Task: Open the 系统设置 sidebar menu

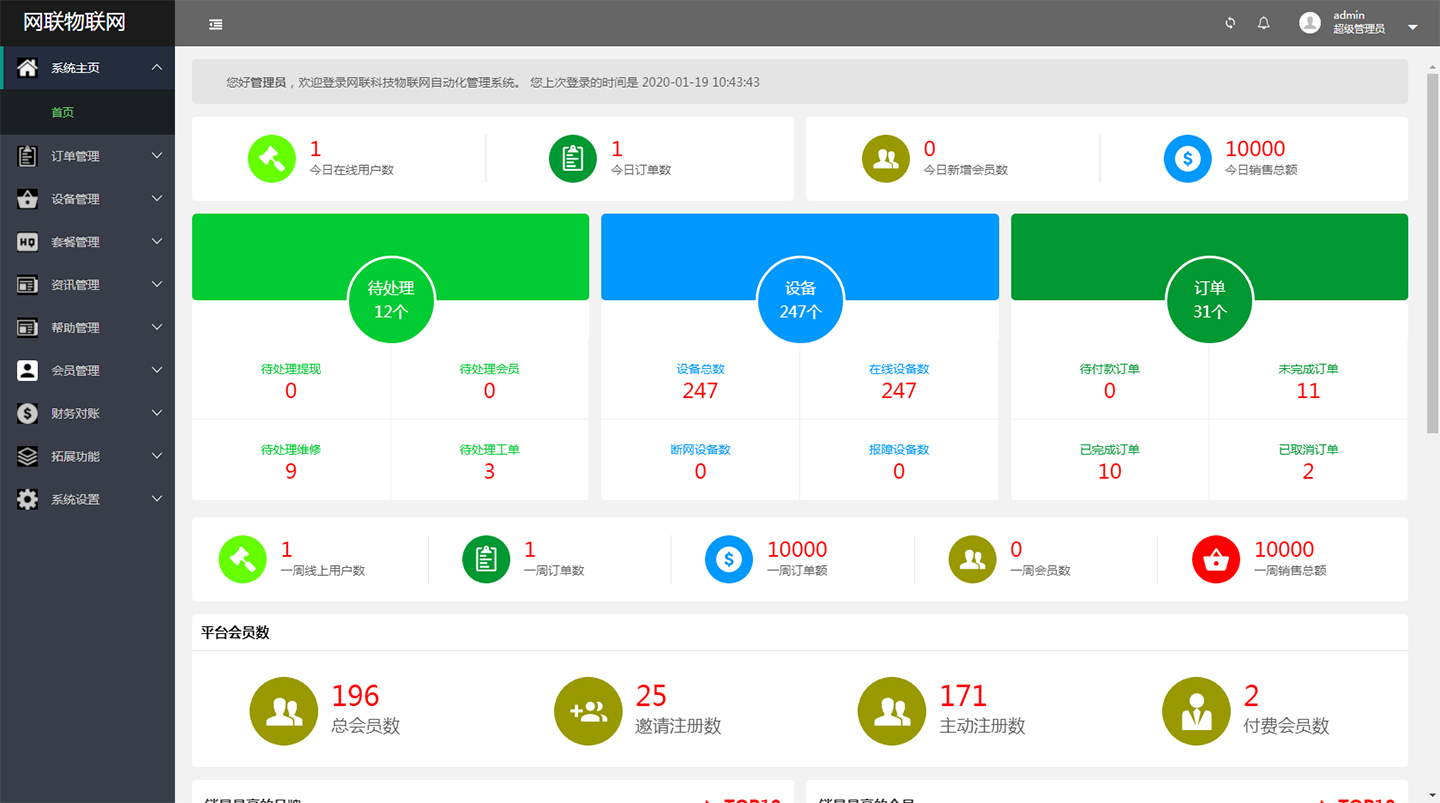Action: pos(76,499)
